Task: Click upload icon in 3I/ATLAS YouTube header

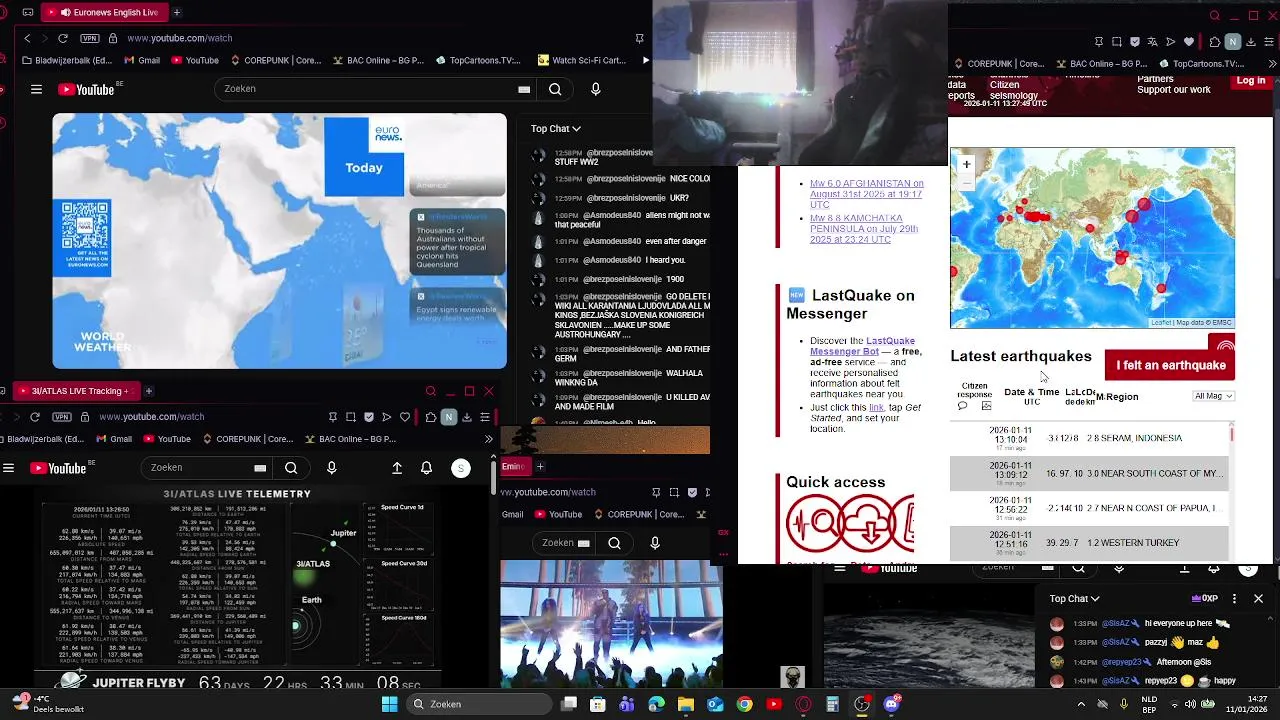Action: click(397, 468)
